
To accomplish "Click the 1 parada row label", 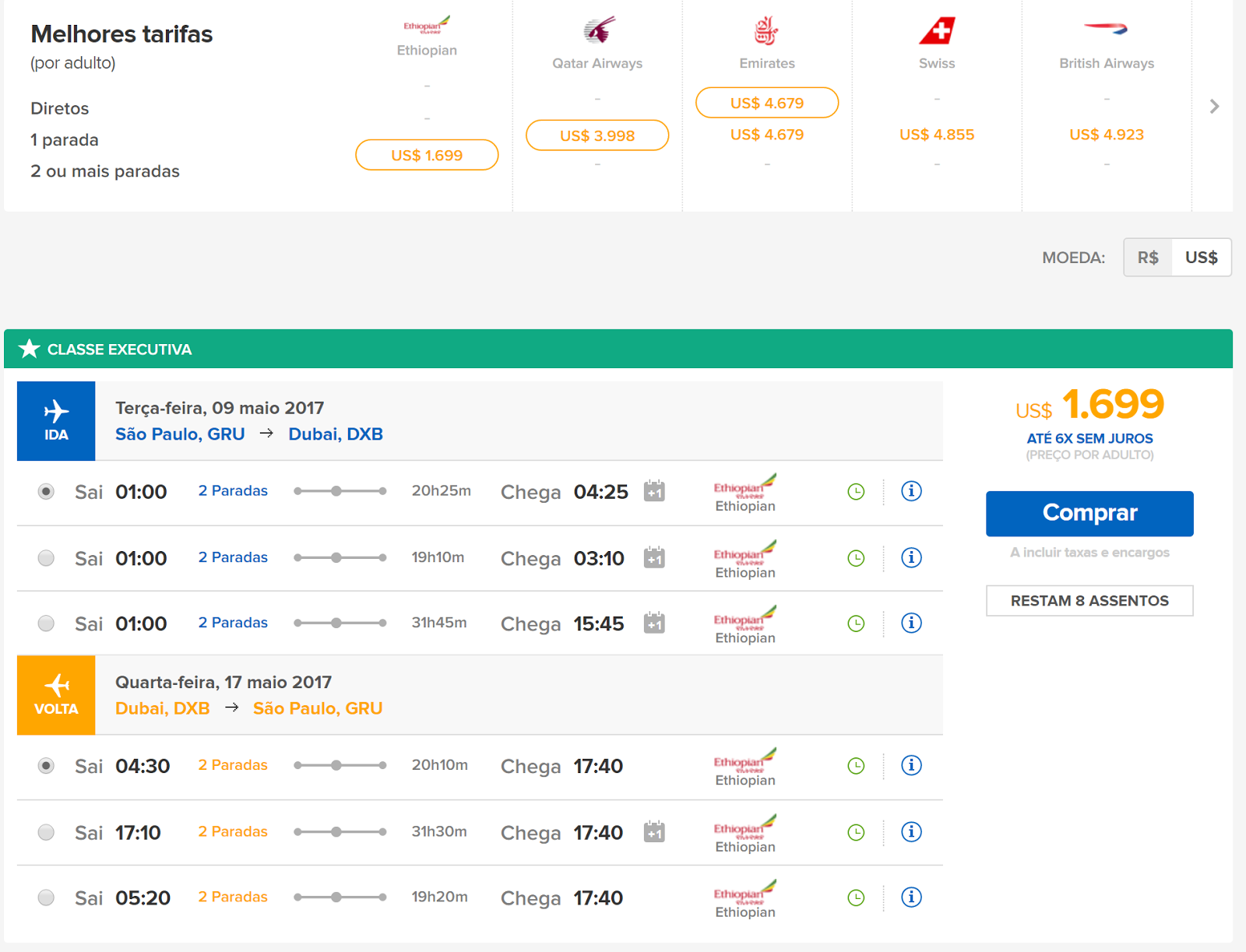I will tap(65, 140).
